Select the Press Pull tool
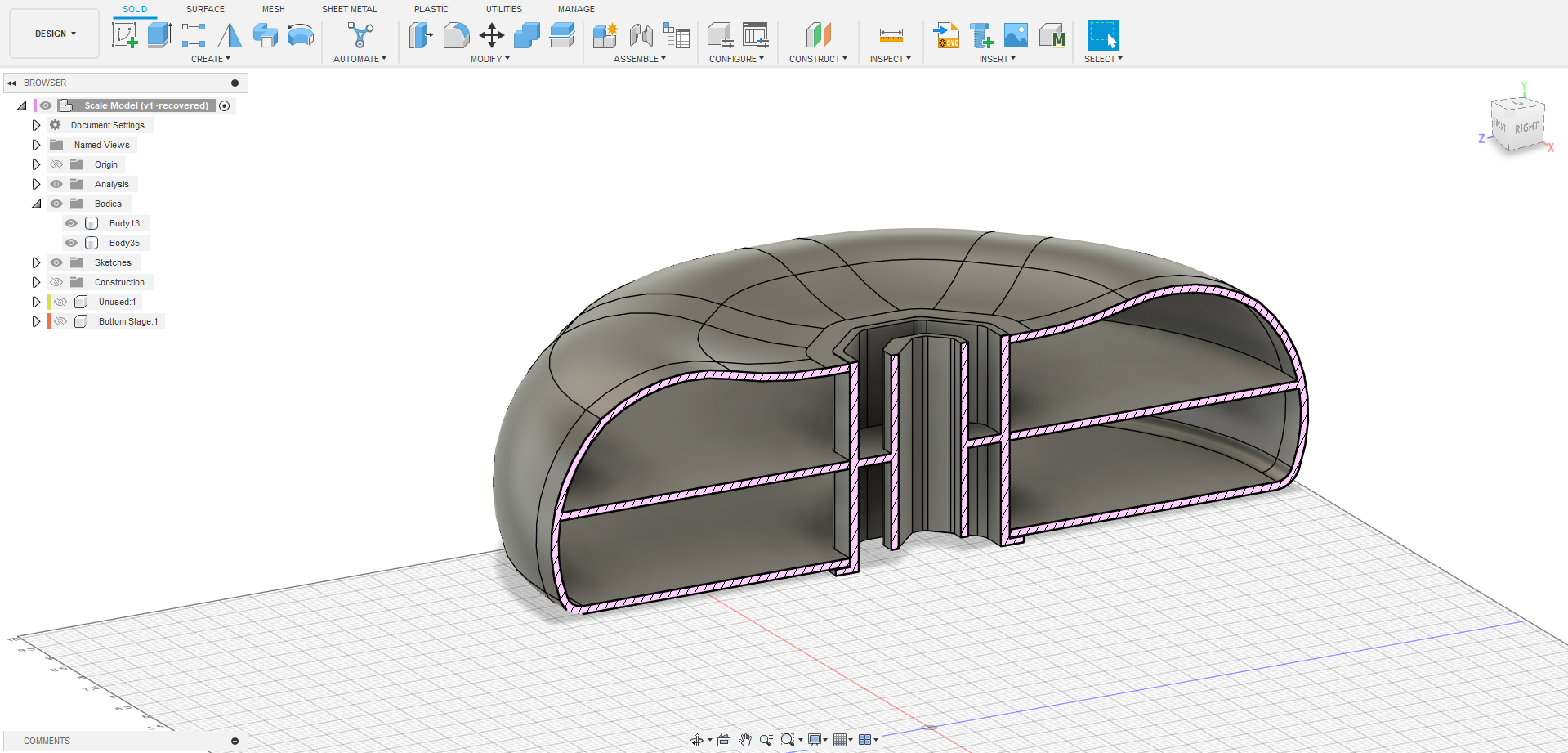The width and height of the screenshot is (1568, 753). 421,35
